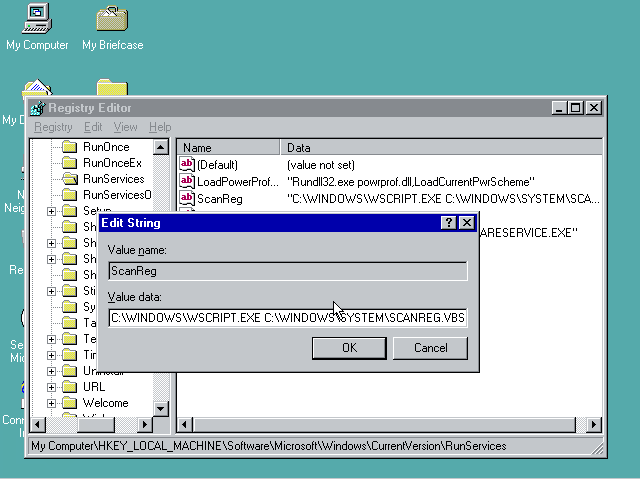Select the URL folder icon
Screen dimensions: 640x480
[x=70, y=387]
